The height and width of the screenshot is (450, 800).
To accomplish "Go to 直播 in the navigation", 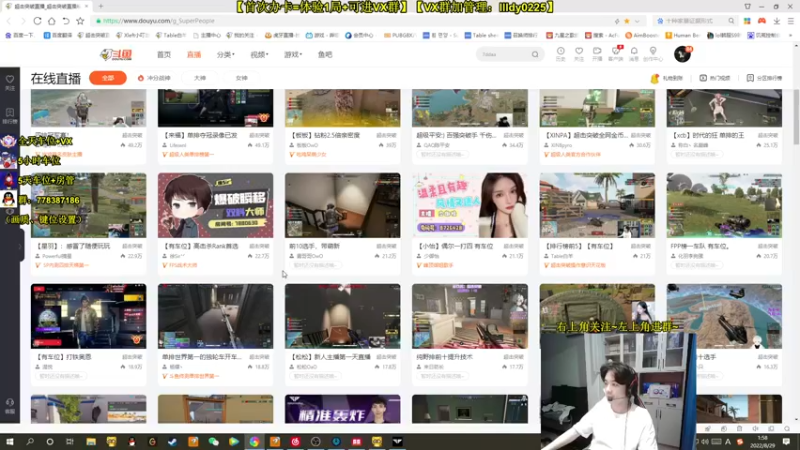I will (194, 55).
